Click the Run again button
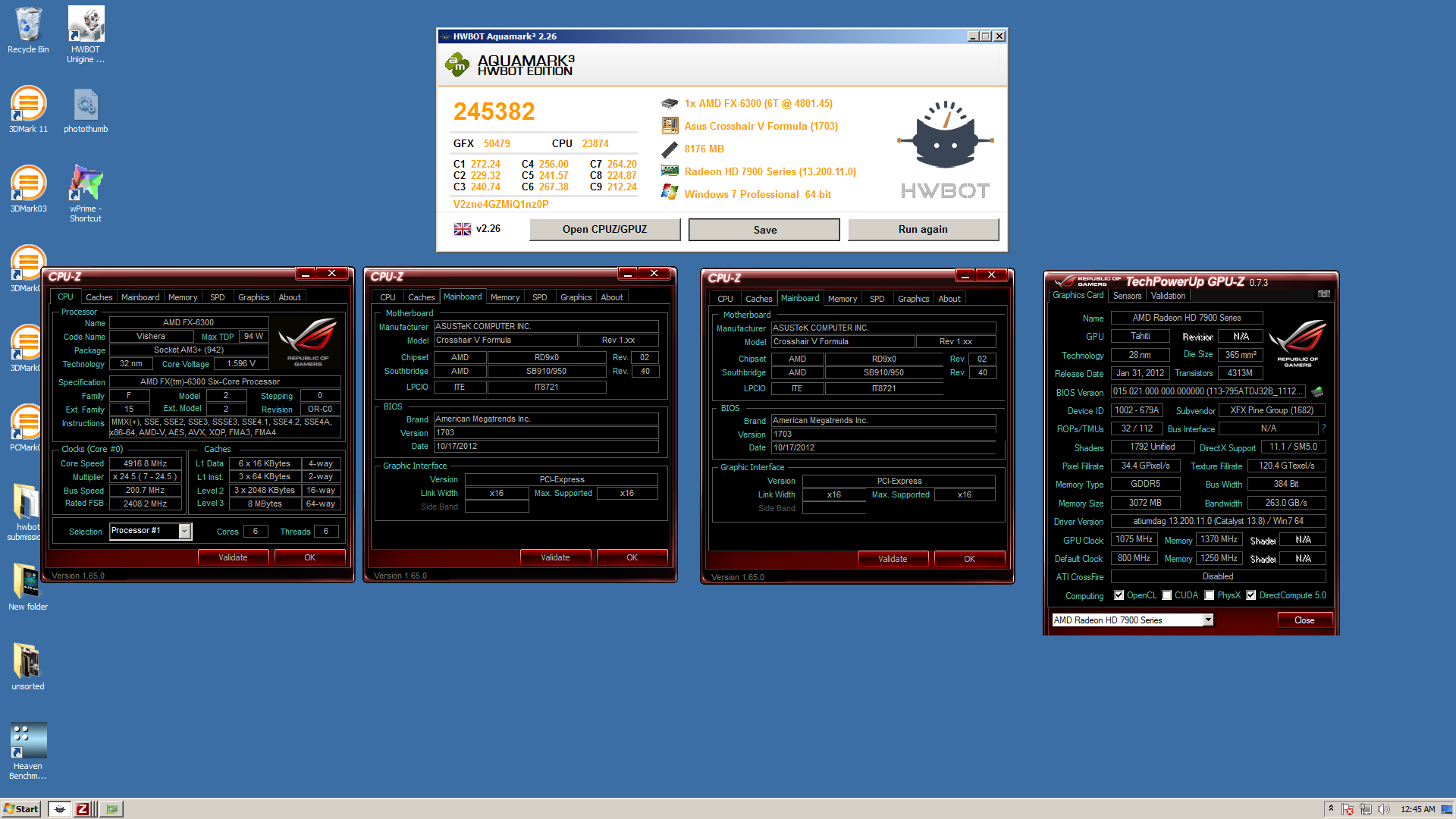 923,229
